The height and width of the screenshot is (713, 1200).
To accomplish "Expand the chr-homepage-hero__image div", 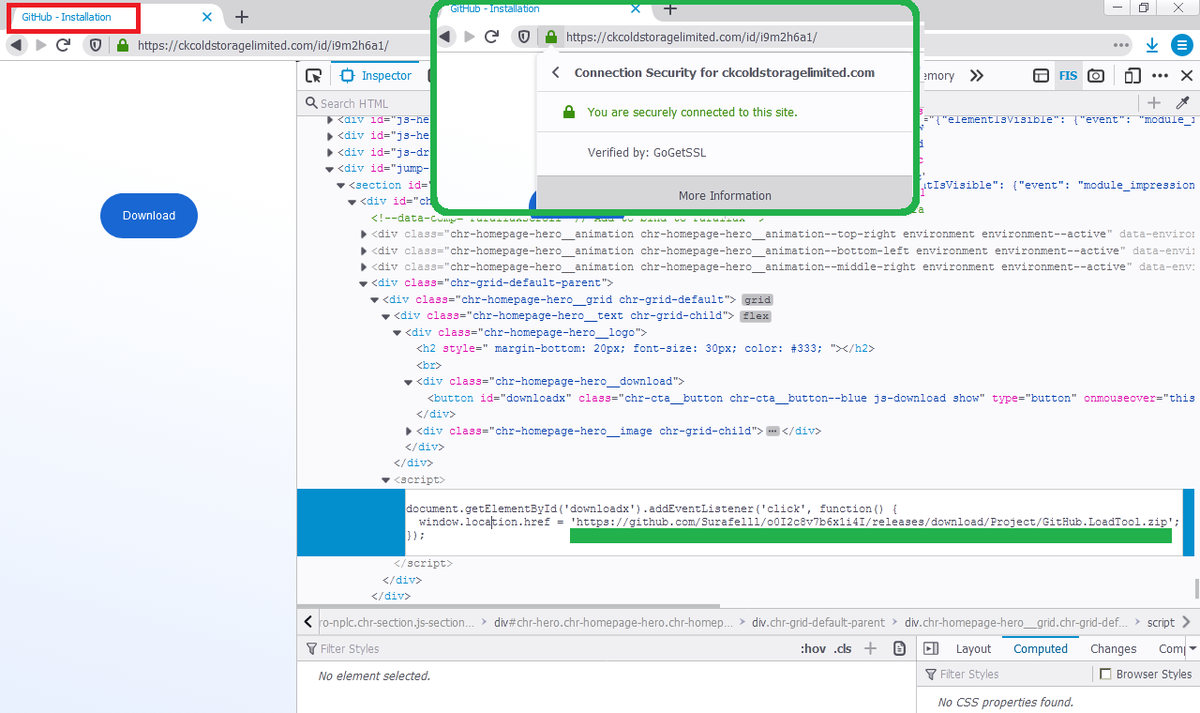I will 408,431.
